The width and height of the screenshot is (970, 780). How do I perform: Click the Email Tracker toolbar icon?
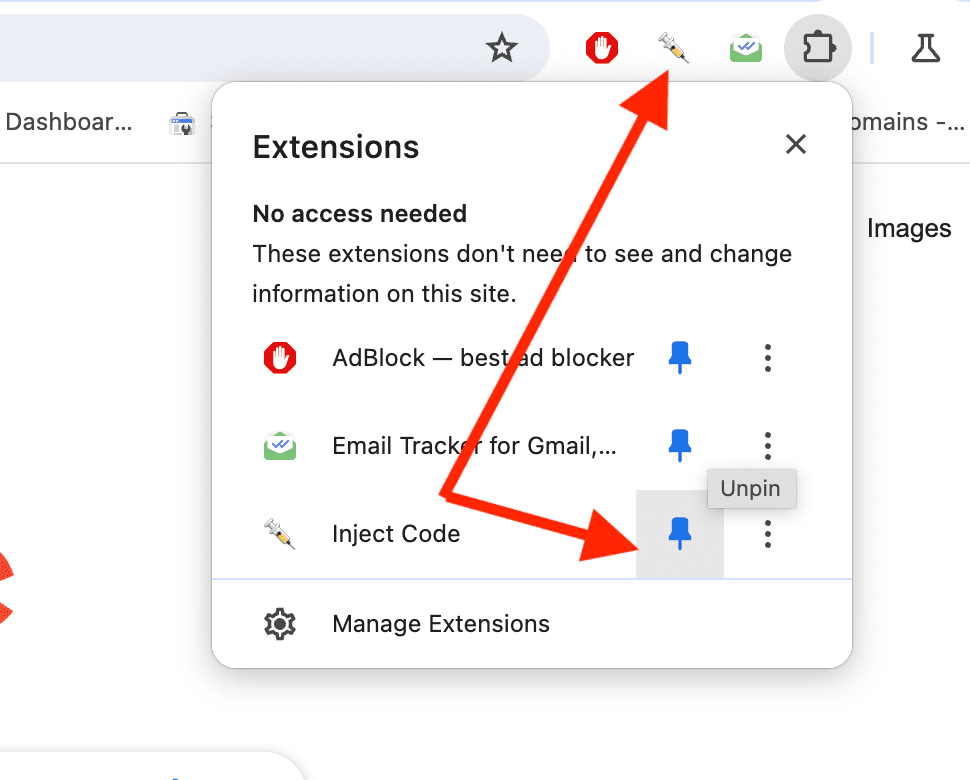pos(745,48)
